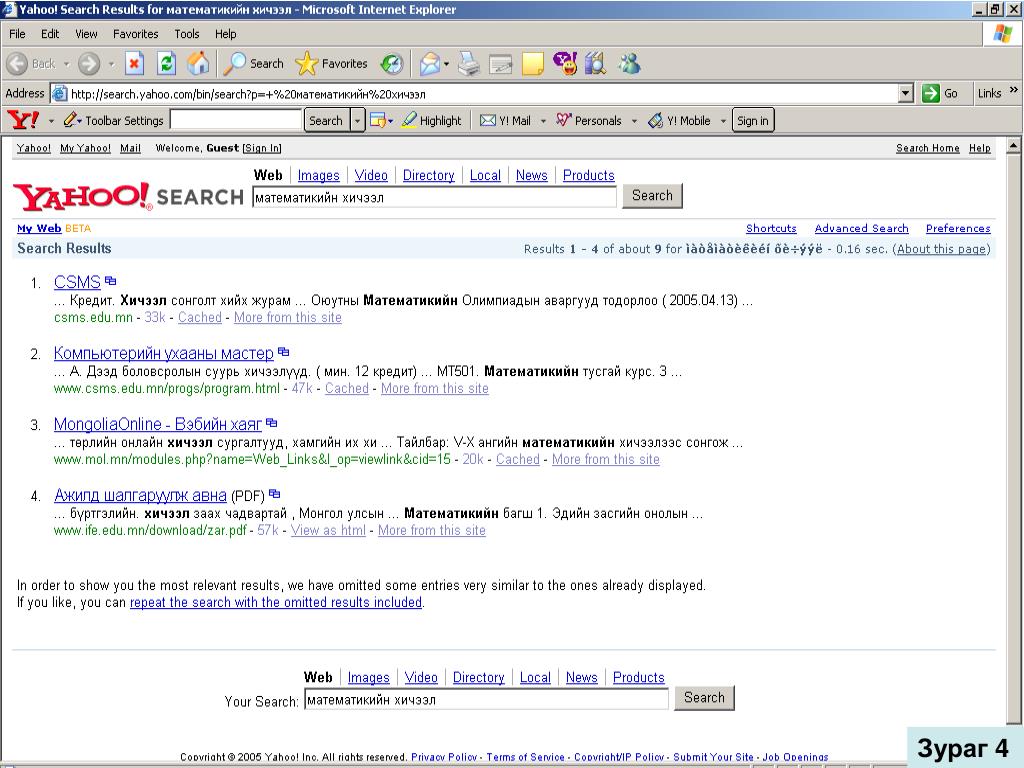Expand the Links bar chevron
1024x768 pixels.
(1014, 90)
